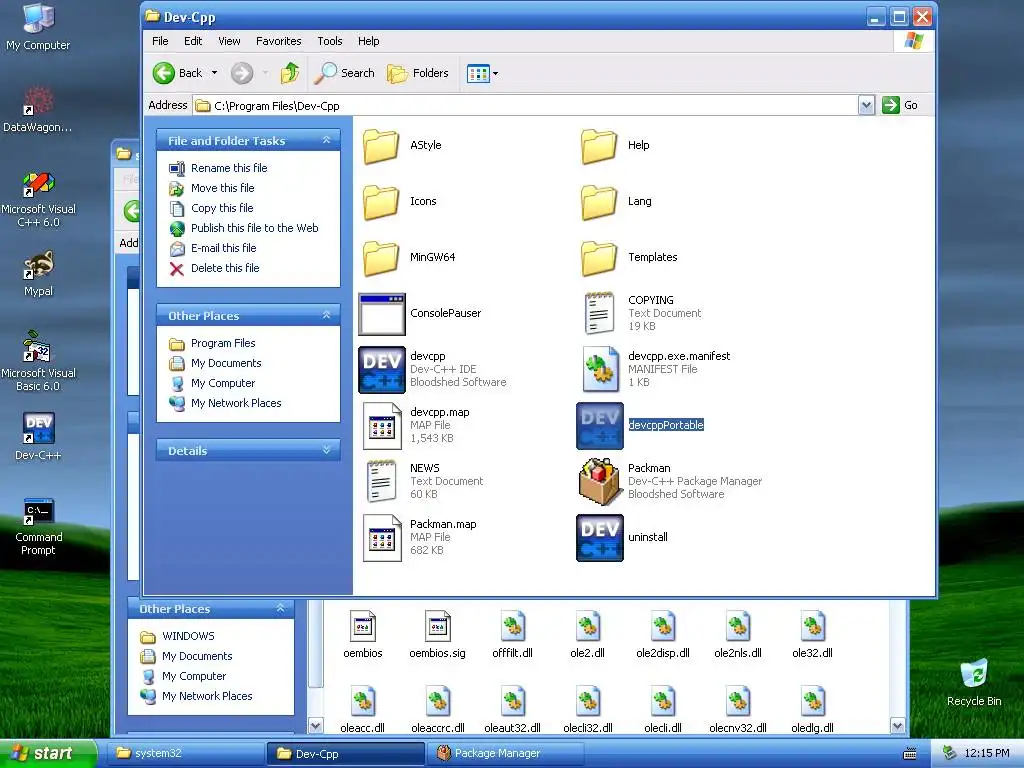This screenshot has width=1024, height=768.
Task: Click Delete this file
Action: pos(225,268)
